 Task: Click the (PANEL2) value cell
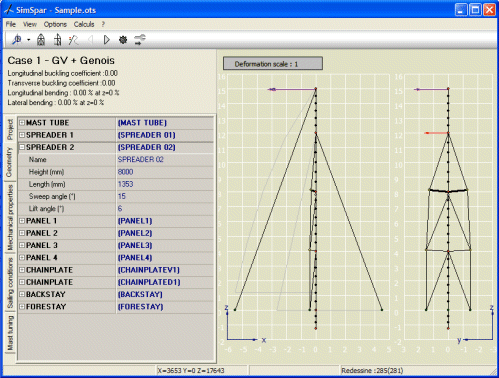coord(165,233)
